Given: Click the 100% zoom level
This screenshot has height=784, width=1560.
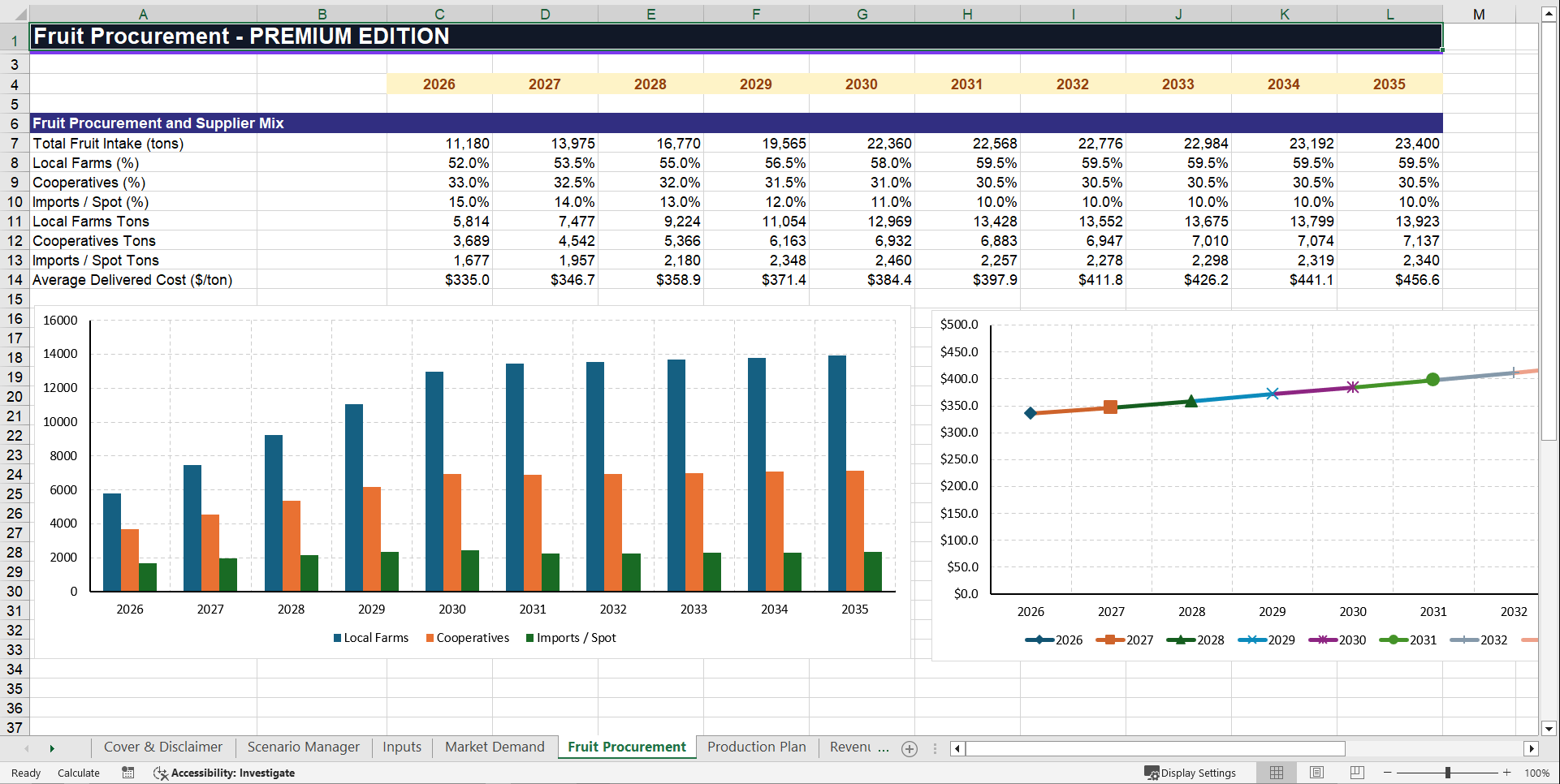Looking at the screenshot, I should (x=1536, y=773).
